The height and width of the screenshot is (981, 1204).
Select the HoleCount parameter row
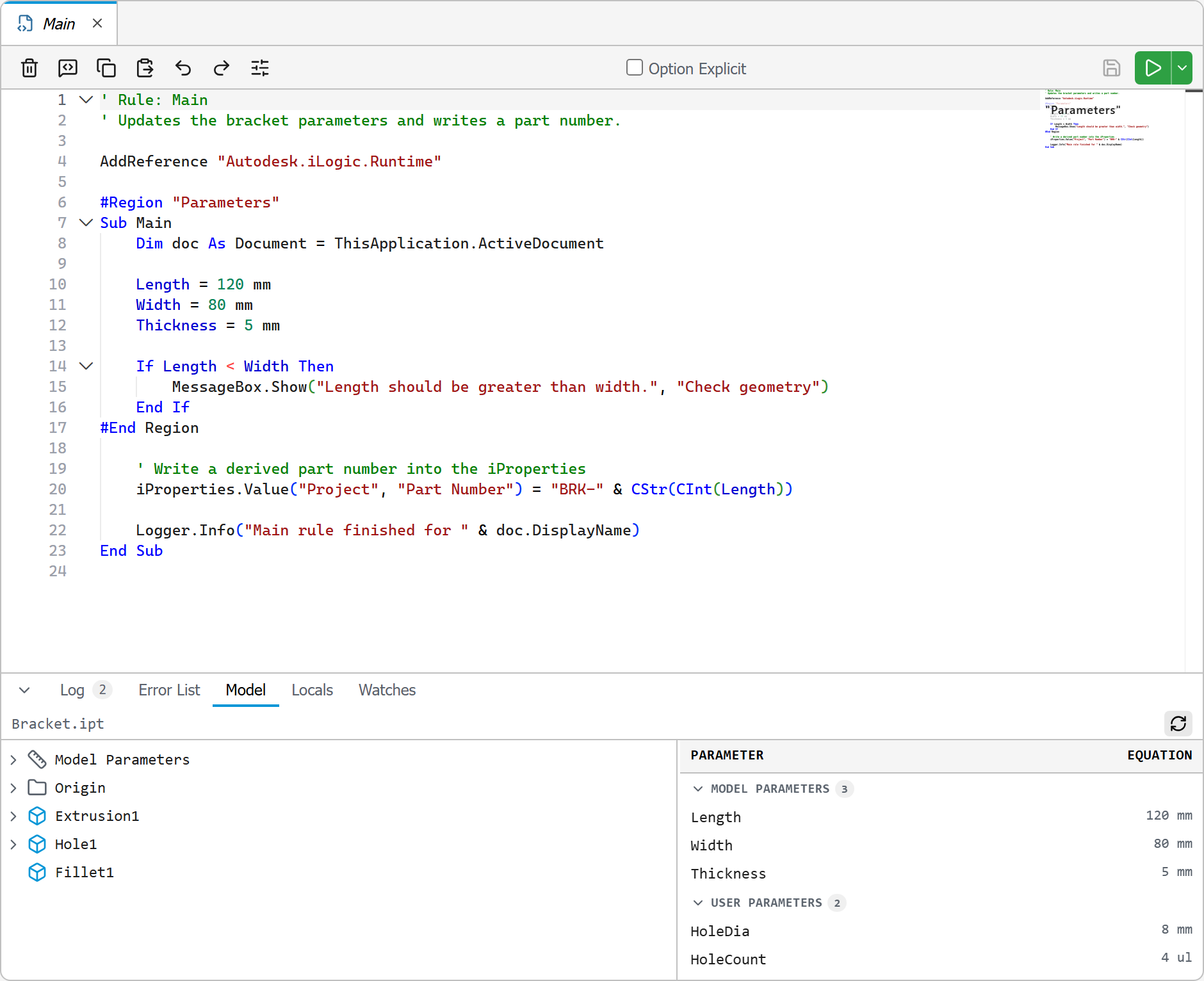tap(941, 959)
